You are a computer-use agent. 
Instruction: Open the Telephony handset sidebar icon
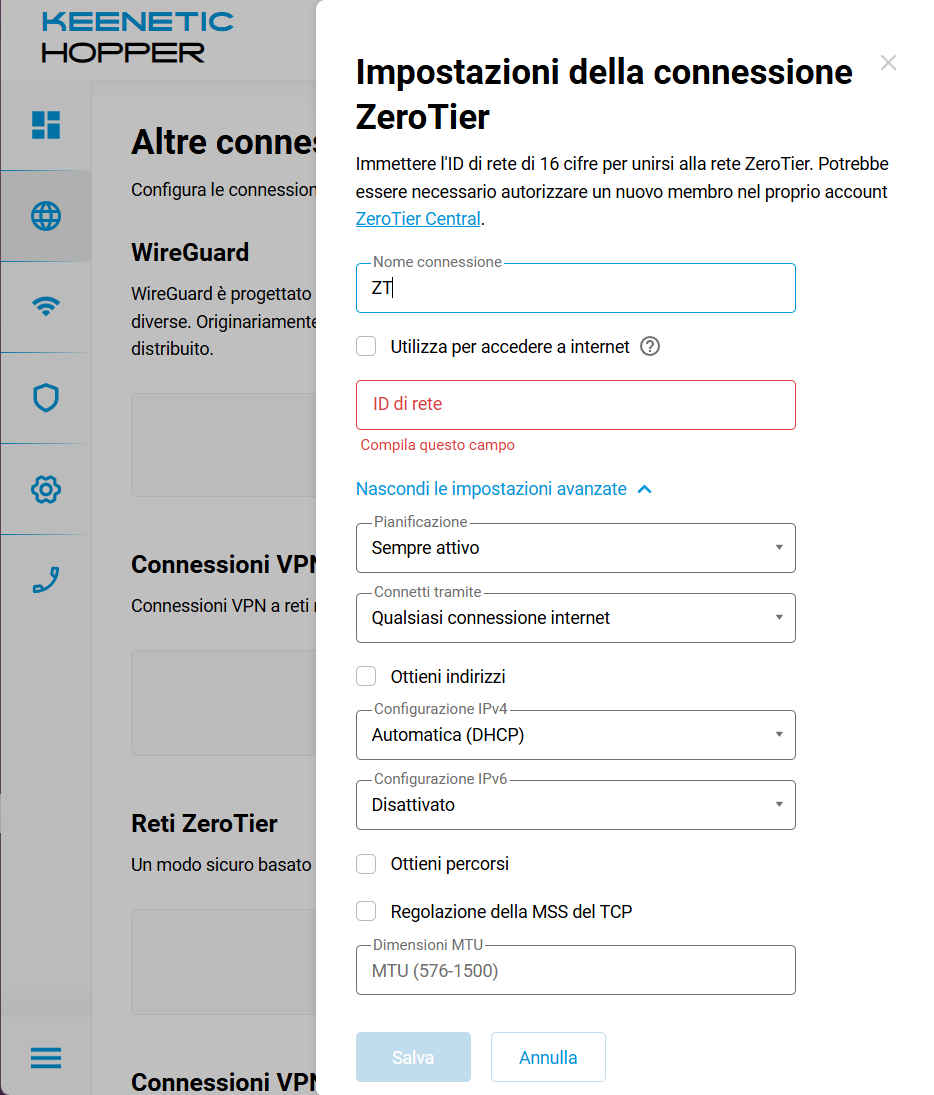click(46, 580)
